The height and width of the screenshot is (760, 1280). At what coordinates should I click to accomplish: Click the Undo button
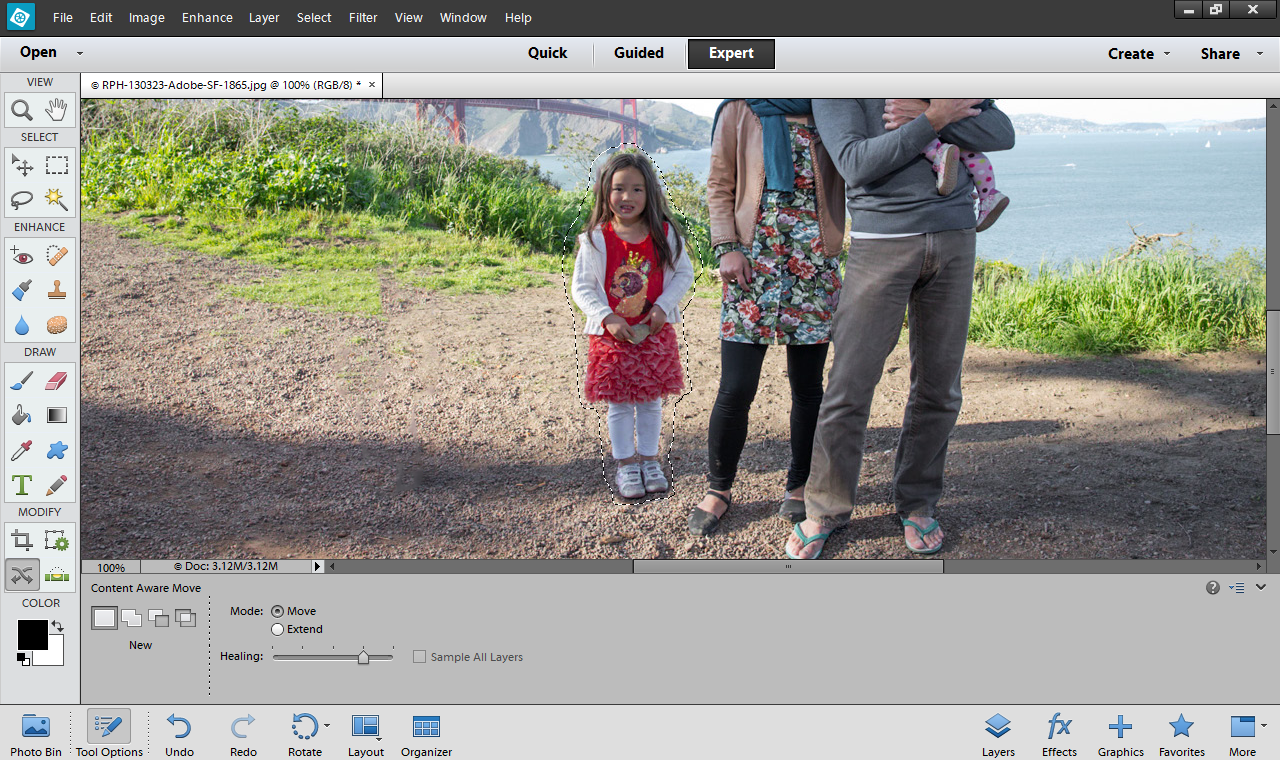pos(179,735)
